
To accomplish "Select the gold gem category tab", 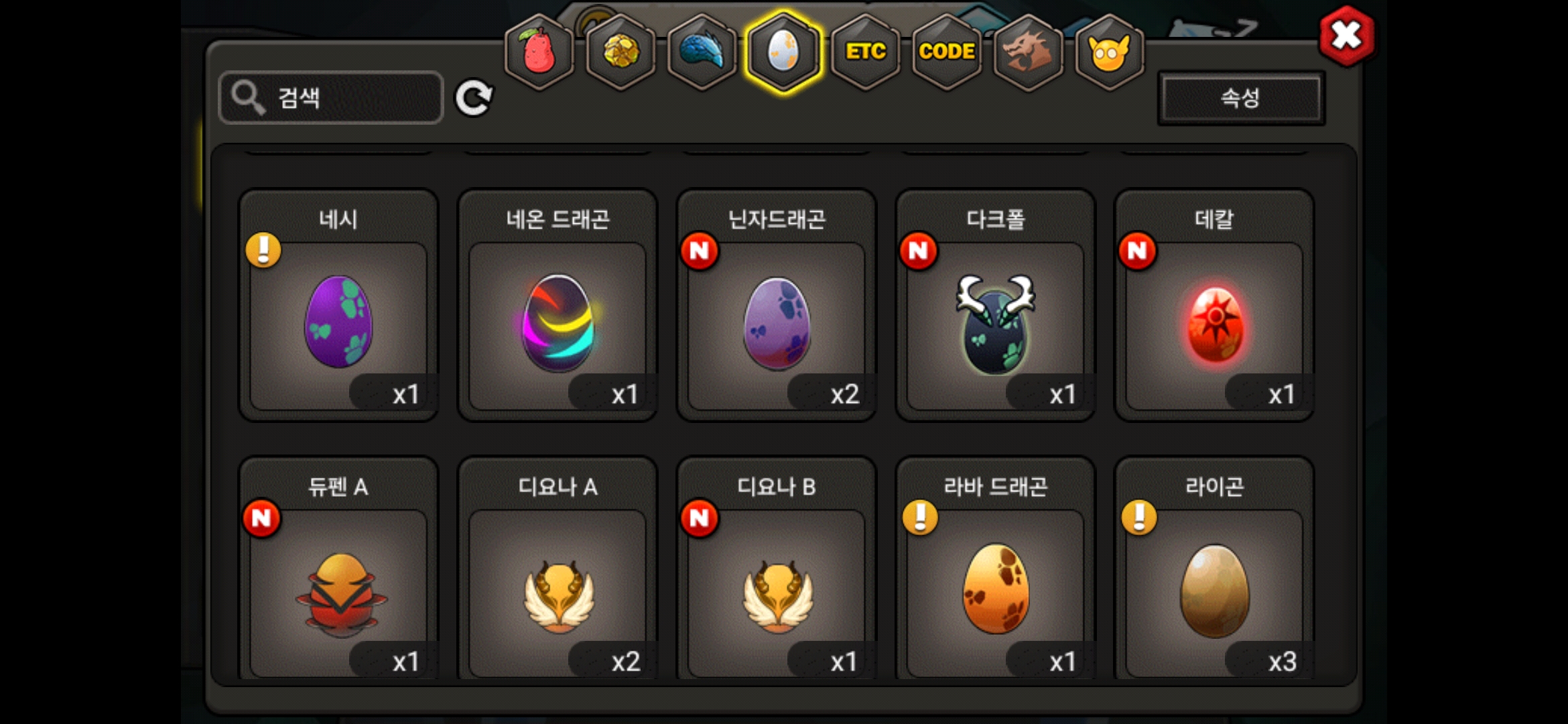I will tap(621, 52).
